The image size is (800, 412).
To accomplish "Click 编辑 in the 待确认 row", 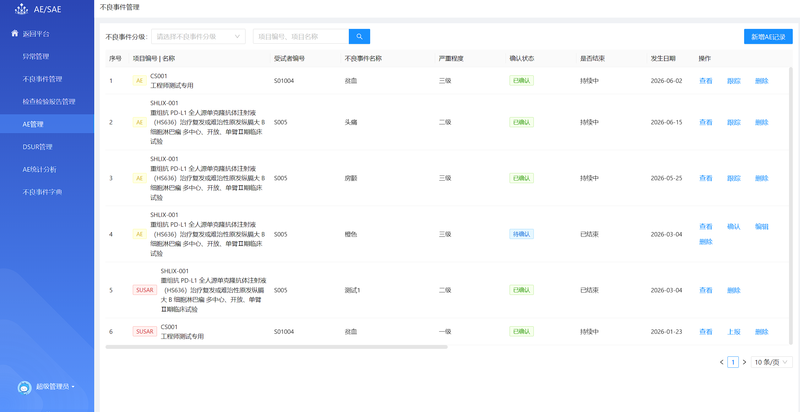I will (762, 226).
